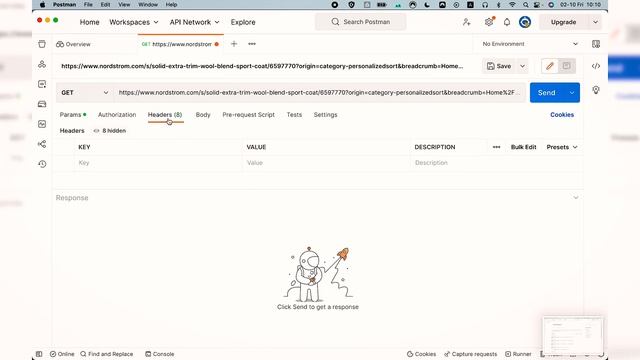Click Capture requests

pos(470,354)
